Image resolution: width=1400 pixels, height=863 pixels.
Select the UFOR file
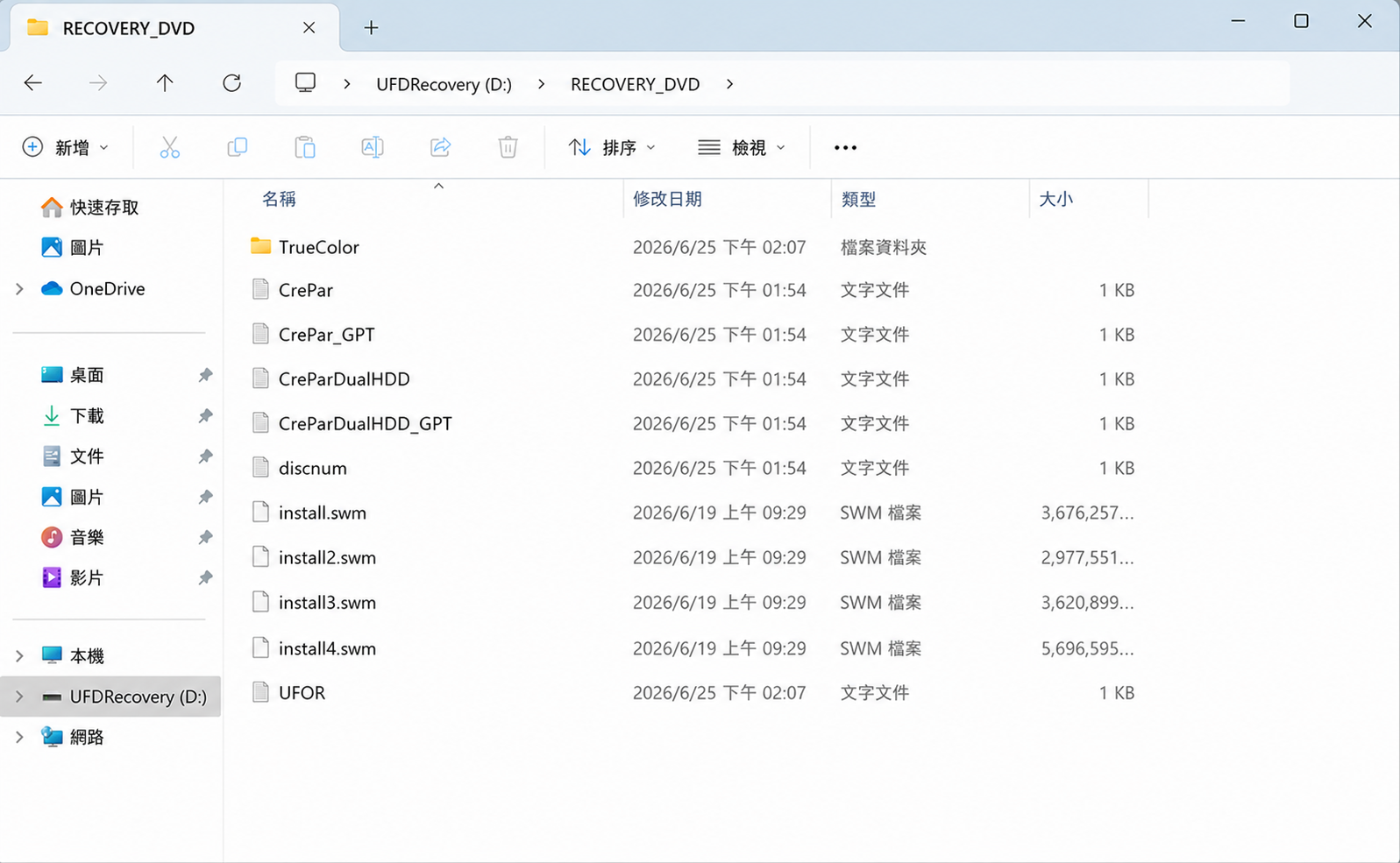[302, 693]
